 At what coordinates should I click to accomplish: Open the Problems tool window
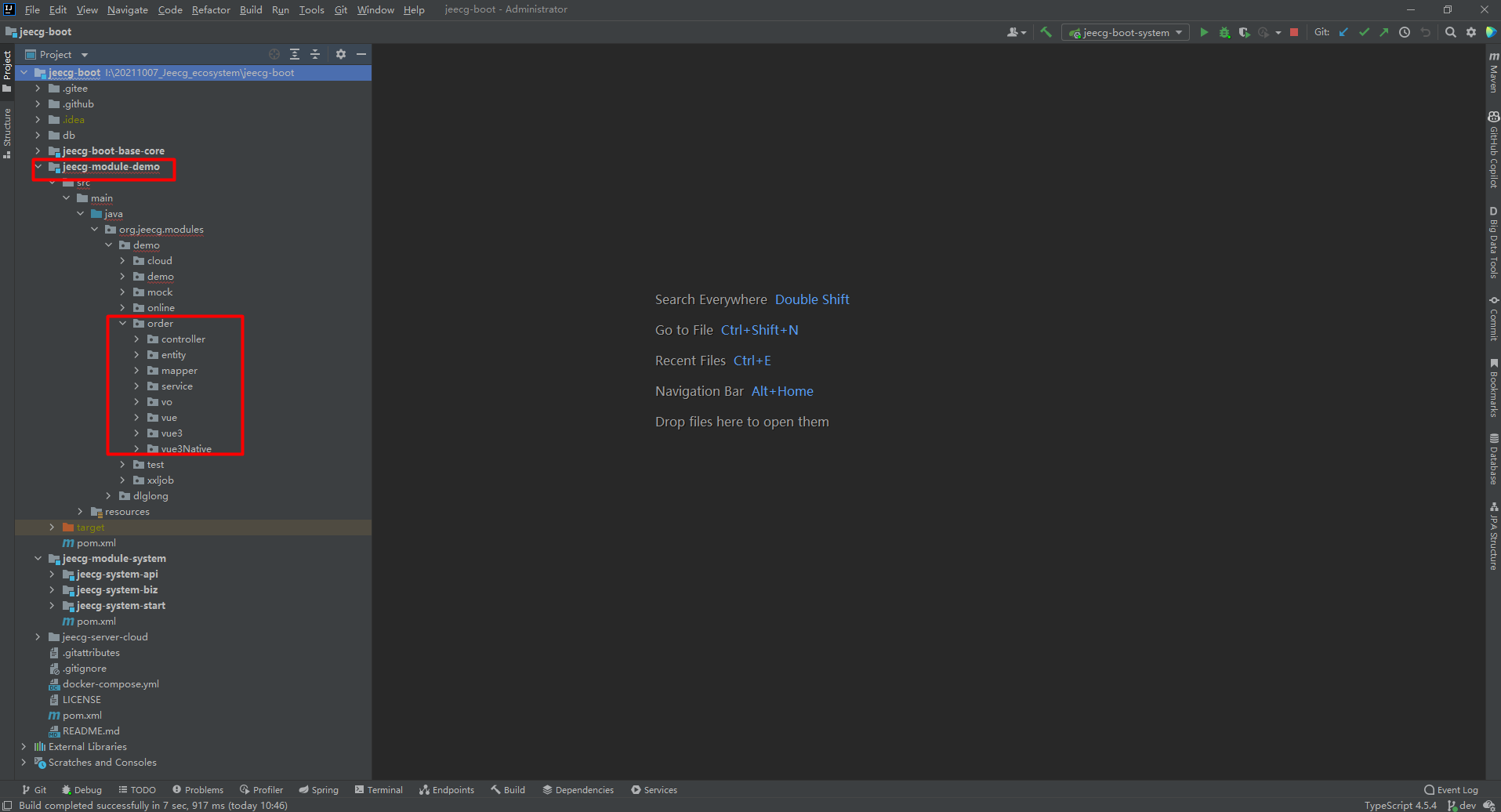[x=198, y=789]
